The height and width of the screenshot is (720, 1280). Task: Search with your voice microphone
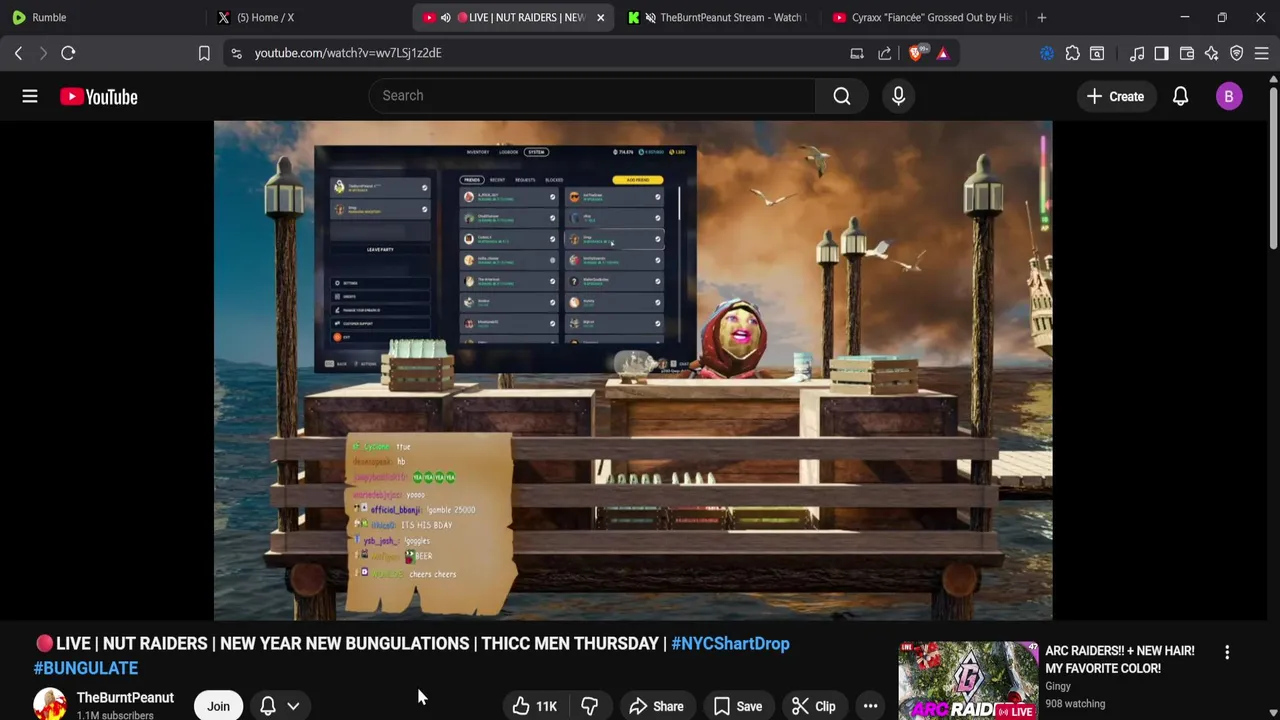[898, 95]
